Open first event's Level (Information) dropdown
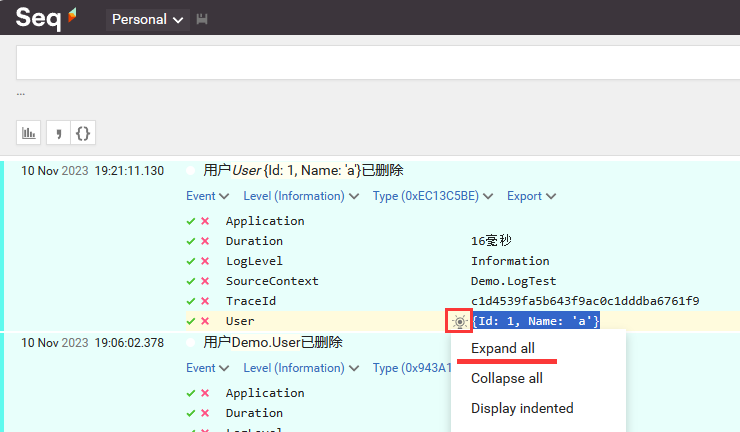Image resolution: width=740 pixels, height=432 pixels. 301,196
